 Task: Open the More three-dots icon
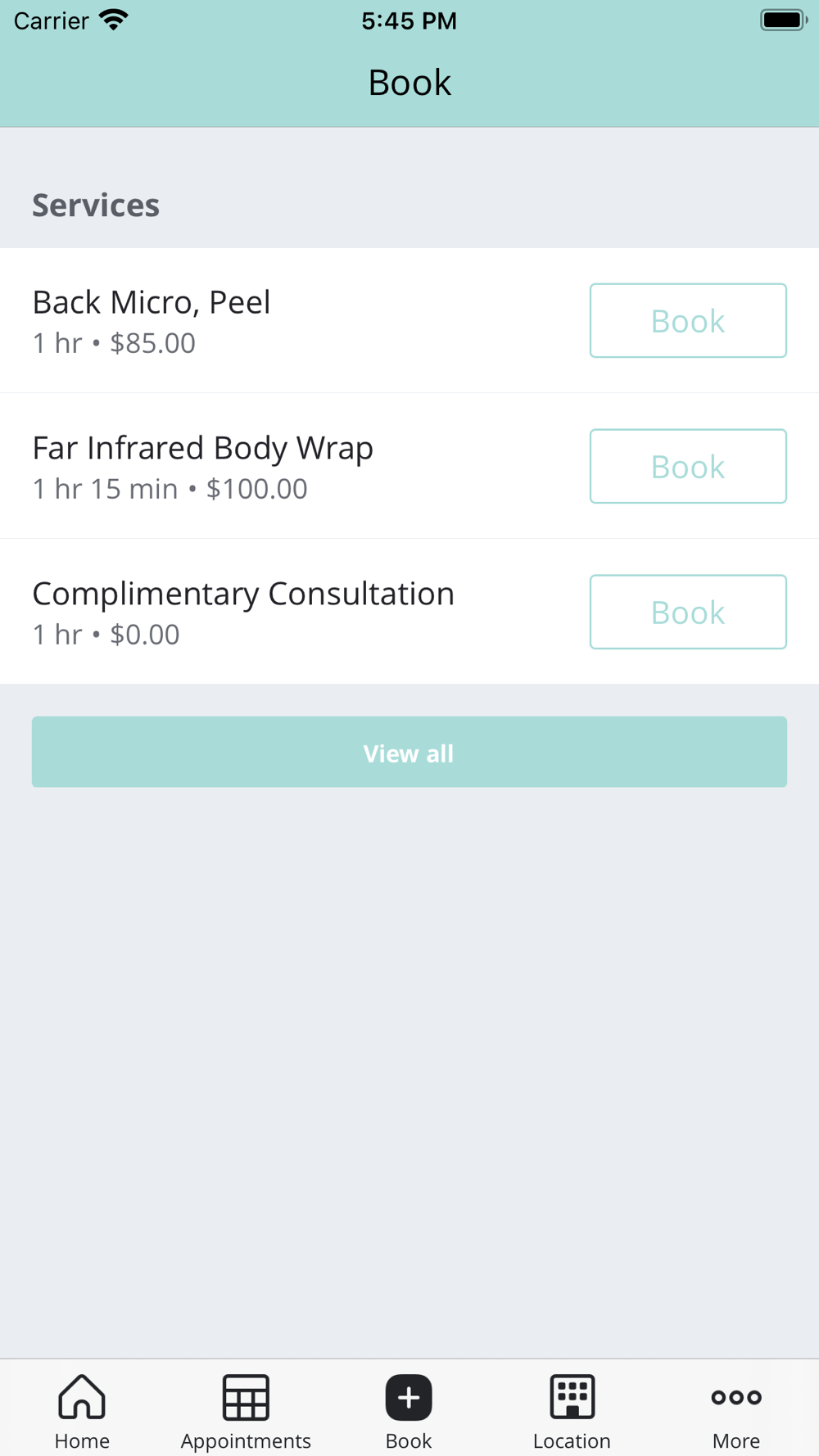click(735, 1397)
